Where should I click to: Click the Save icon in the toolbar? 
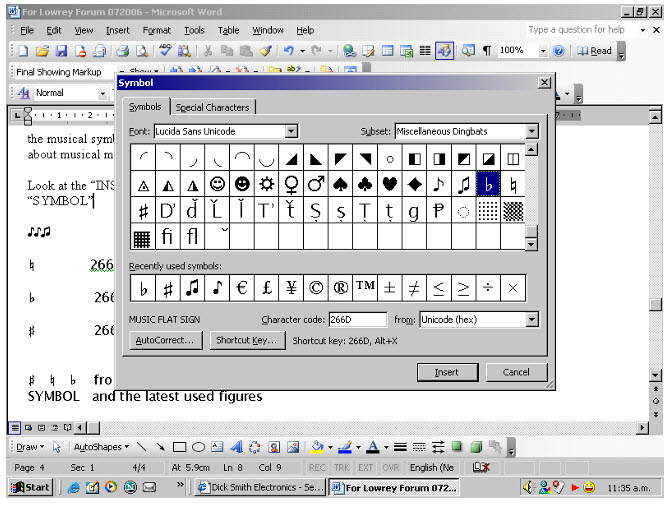point(60,51)
